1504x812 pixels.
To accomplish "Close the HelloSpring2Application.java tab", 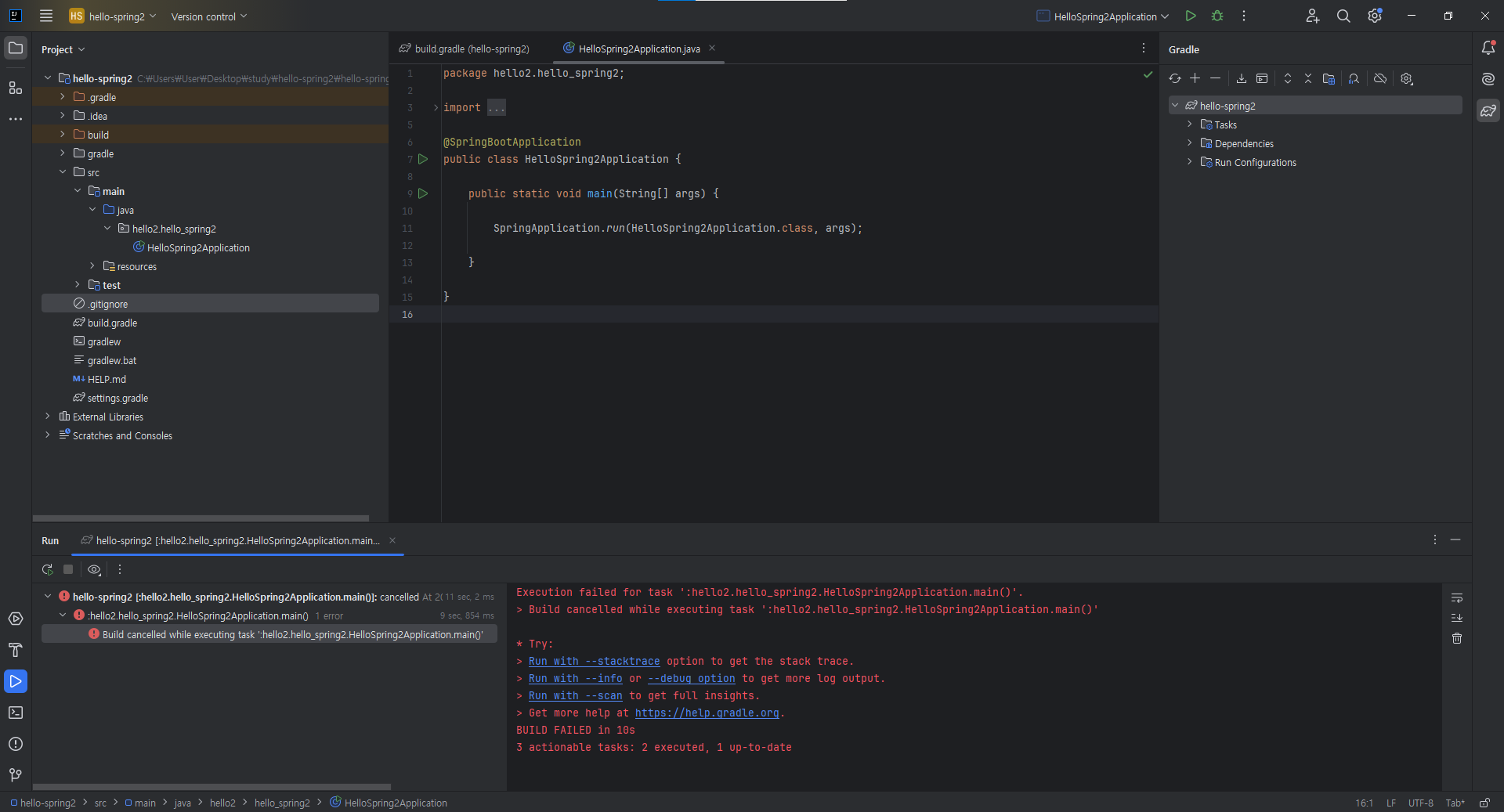I will coord(712,48).
